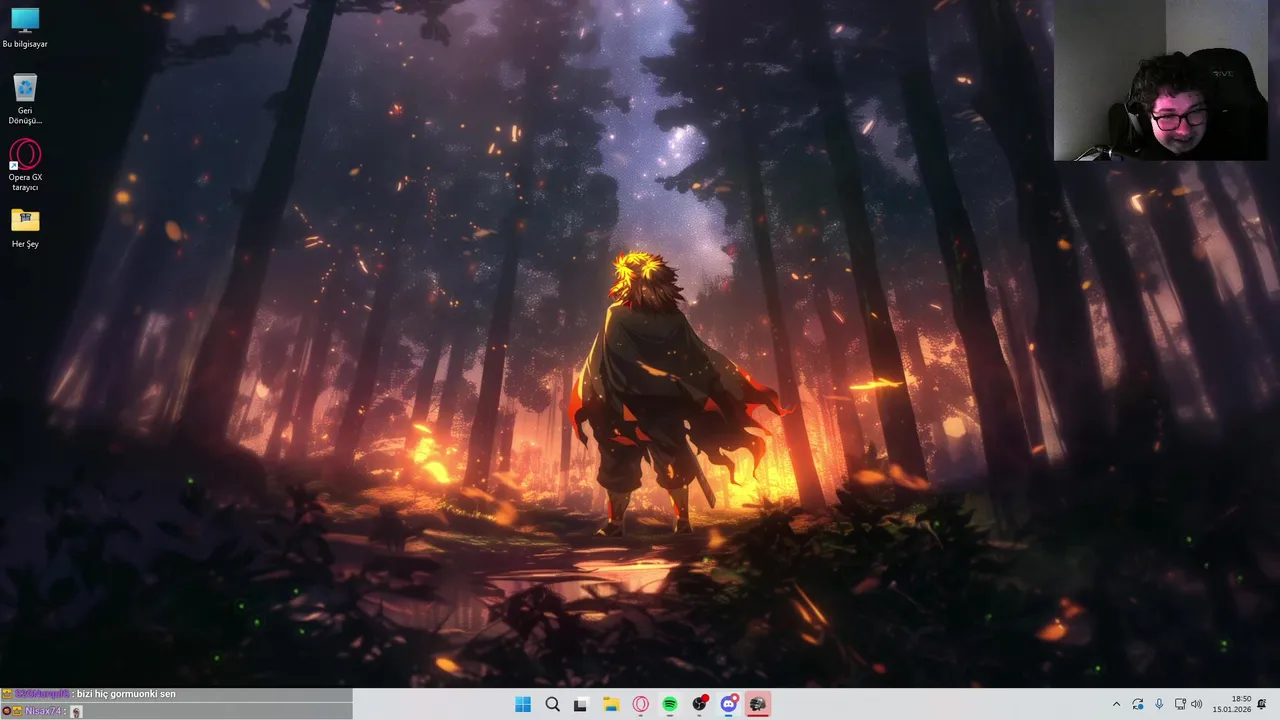Open the Bu bilgisayar desktop icon
1280x720 pixels.
tap(25, 28)
